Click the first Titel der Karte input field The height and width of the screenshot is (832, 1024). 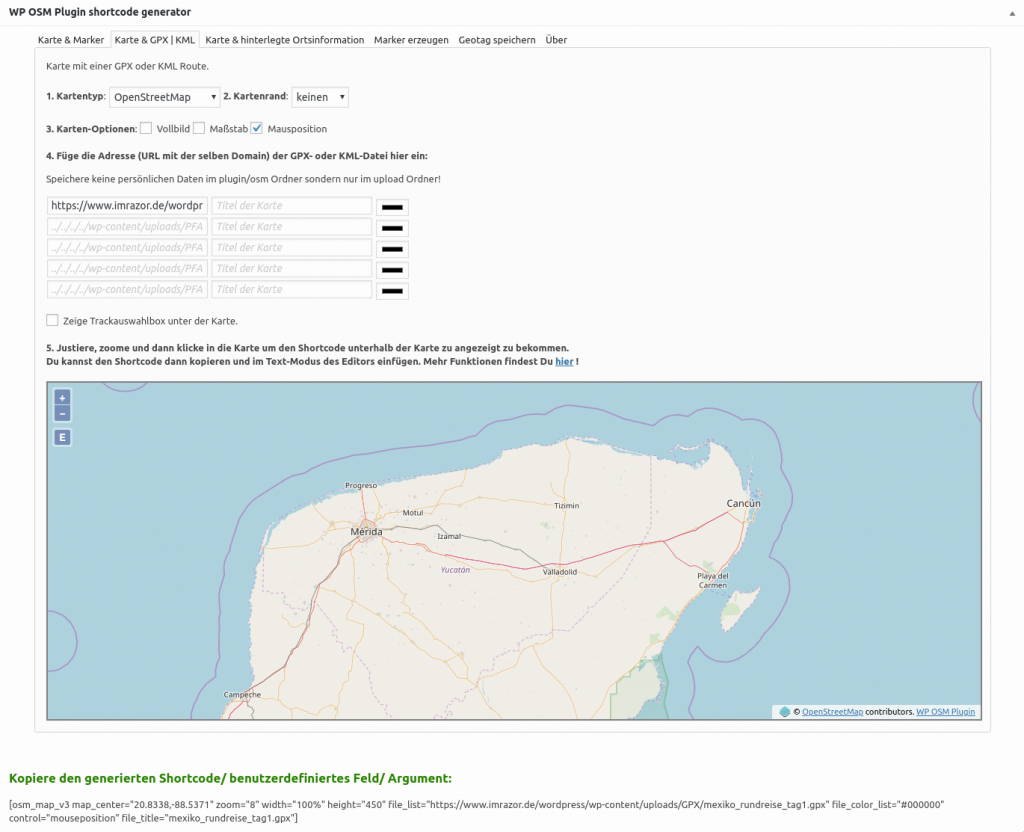tap(291, 205)
